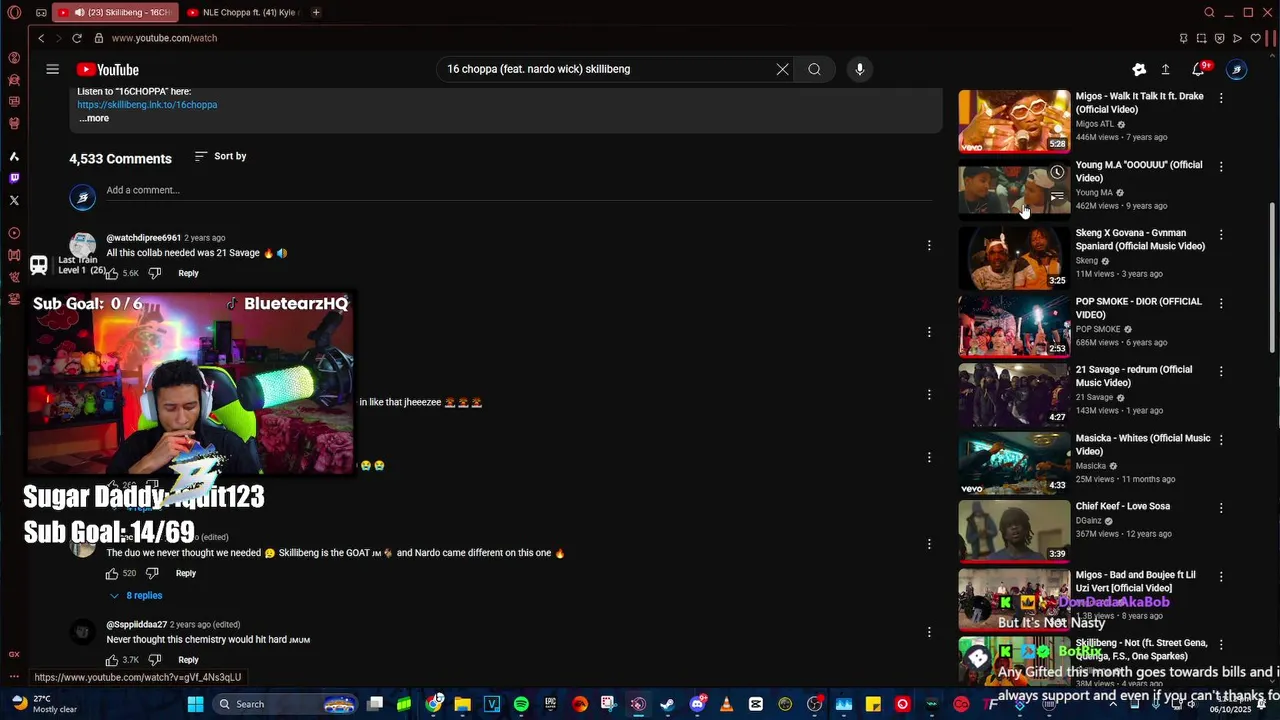This screenshot has width=1280, height=720.
Task: Open the YouTube upload arrow icon
Action: coord(1165,69)
